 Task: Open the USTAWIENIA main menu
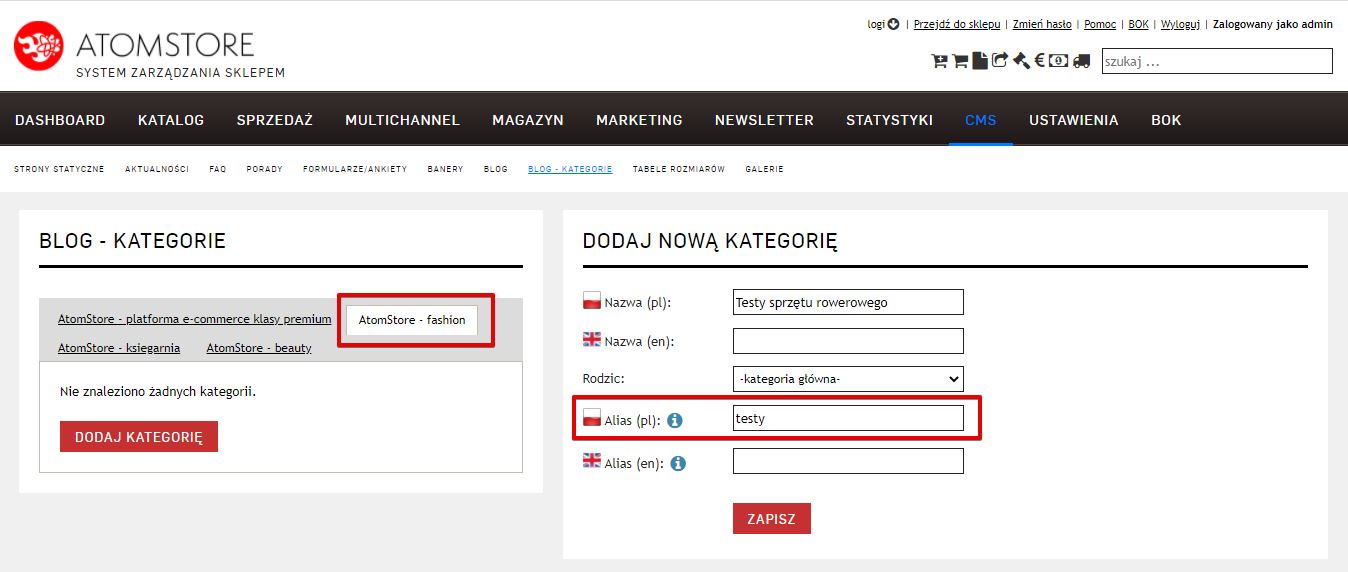click(x=1074, y=120)
